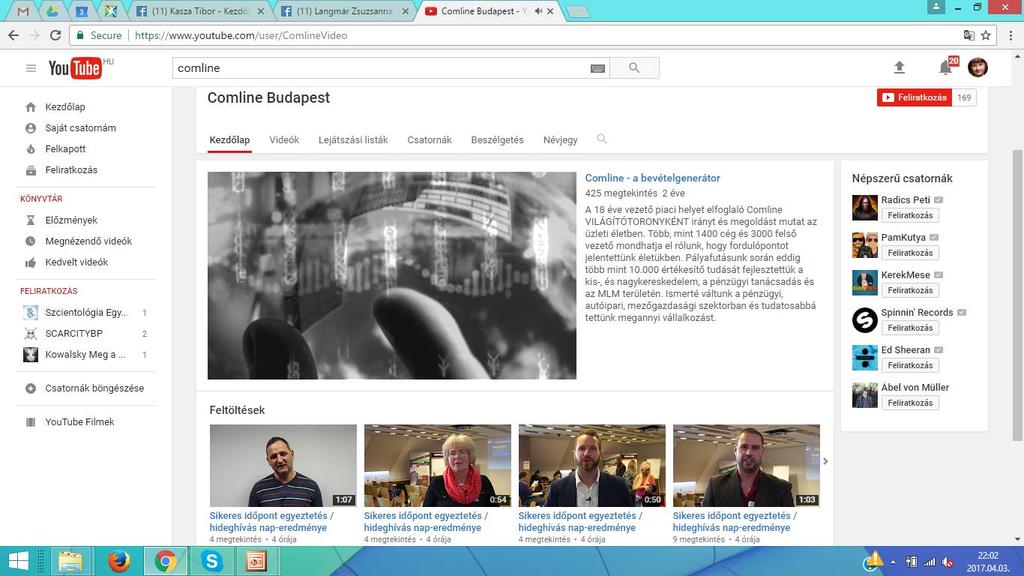
Task: Open File Explorer from the taskbar
Action: point(71,561)
